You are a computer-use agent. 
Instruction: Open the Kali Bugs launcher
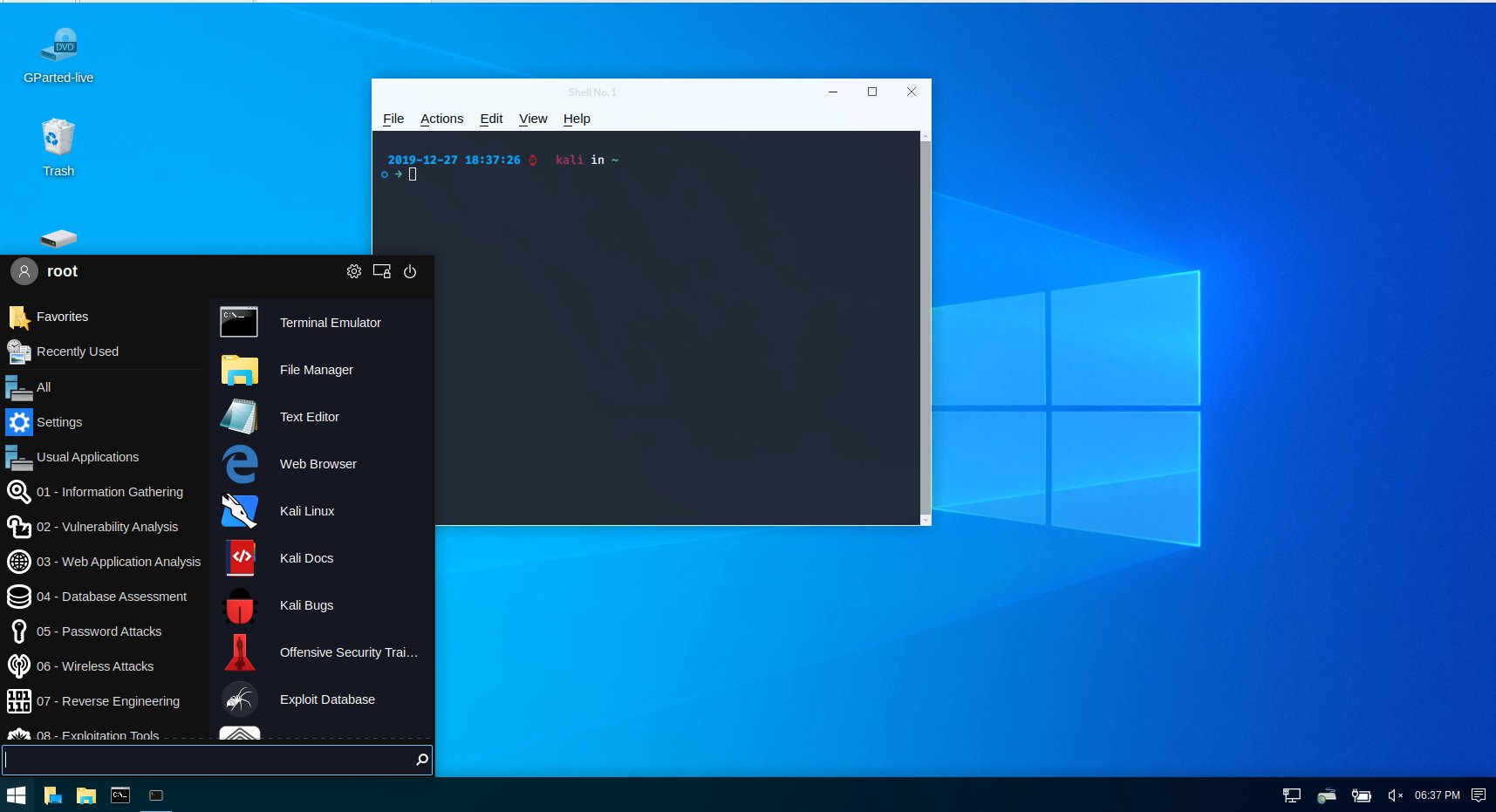pos(321,605)
